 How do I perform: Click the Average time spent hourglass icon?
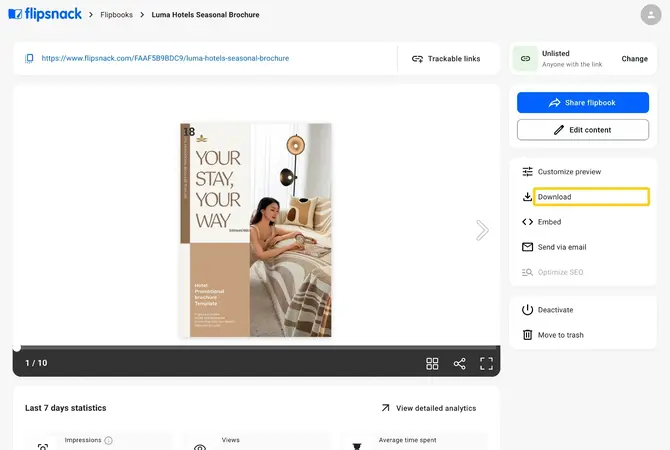pyautogui.click(x=357, y=447)
